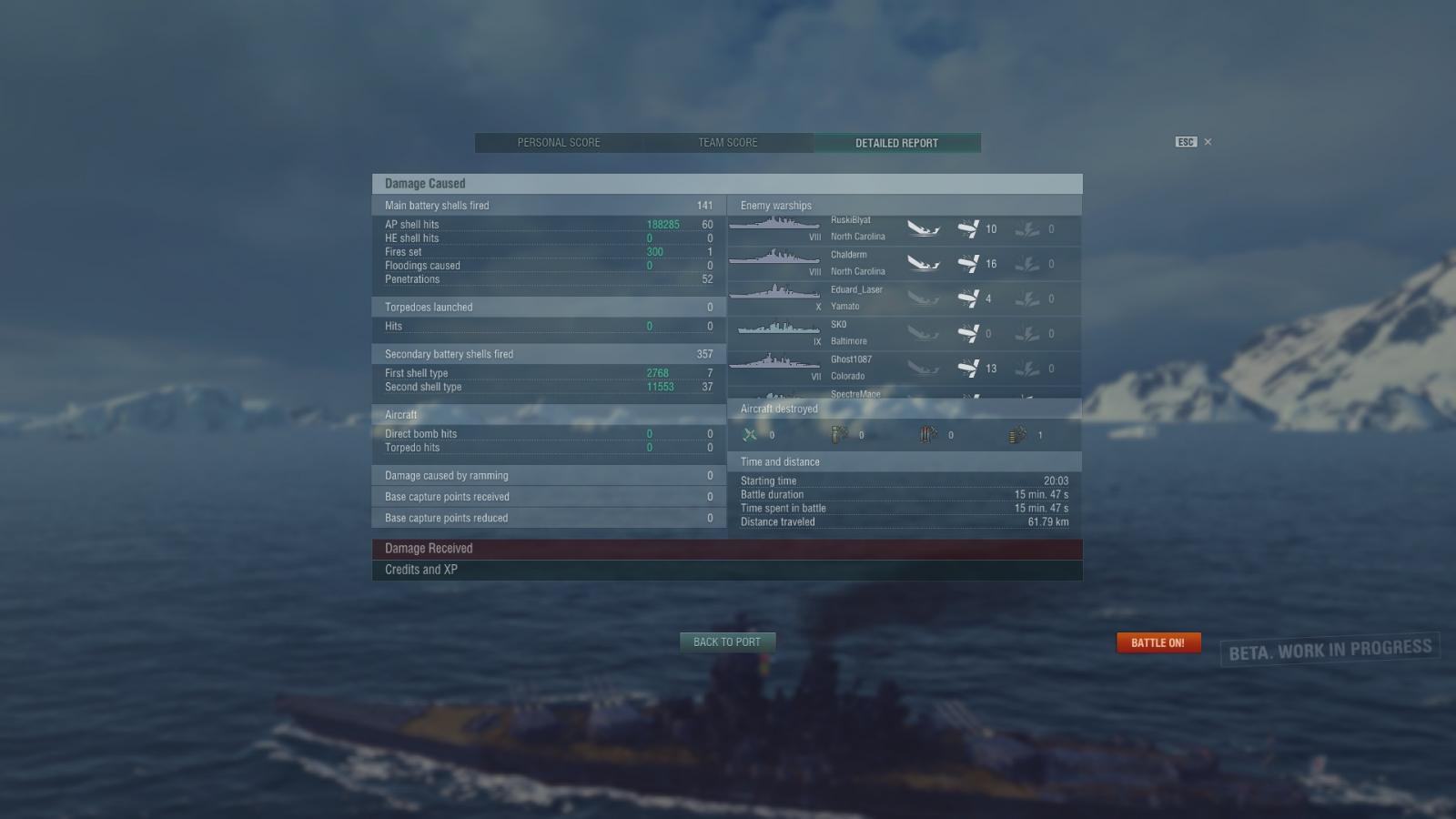The height and width of the screenshot is (819, 1456).
Task: Click the shell hits icon for Ghost1087
Action: [x=968, y=369]
